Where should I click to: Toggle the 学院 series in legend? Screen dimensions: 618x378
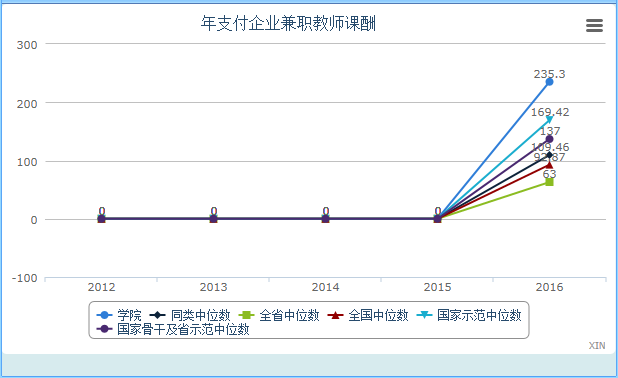119,315
